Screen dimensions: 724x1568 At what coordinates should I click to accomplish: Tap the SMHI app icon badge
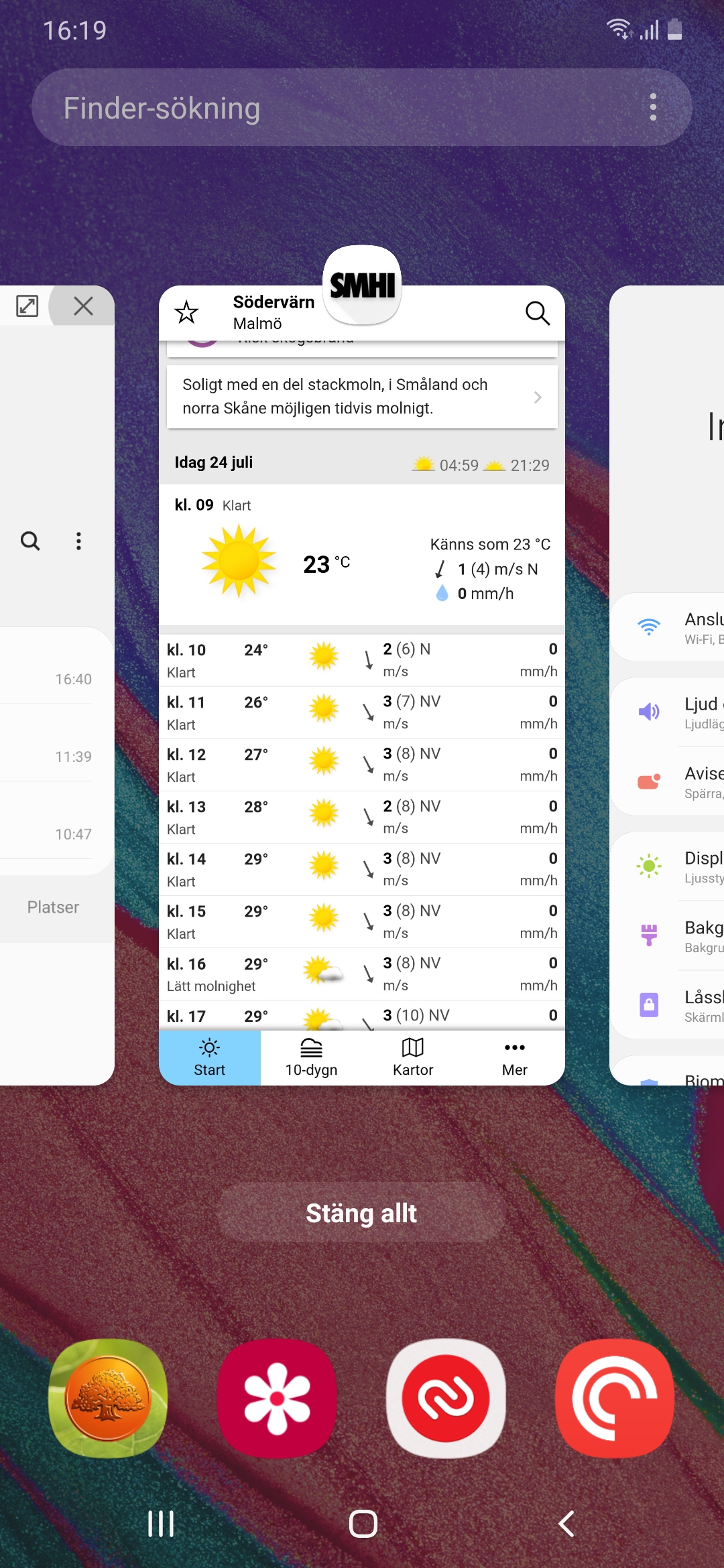pos(362,285)
